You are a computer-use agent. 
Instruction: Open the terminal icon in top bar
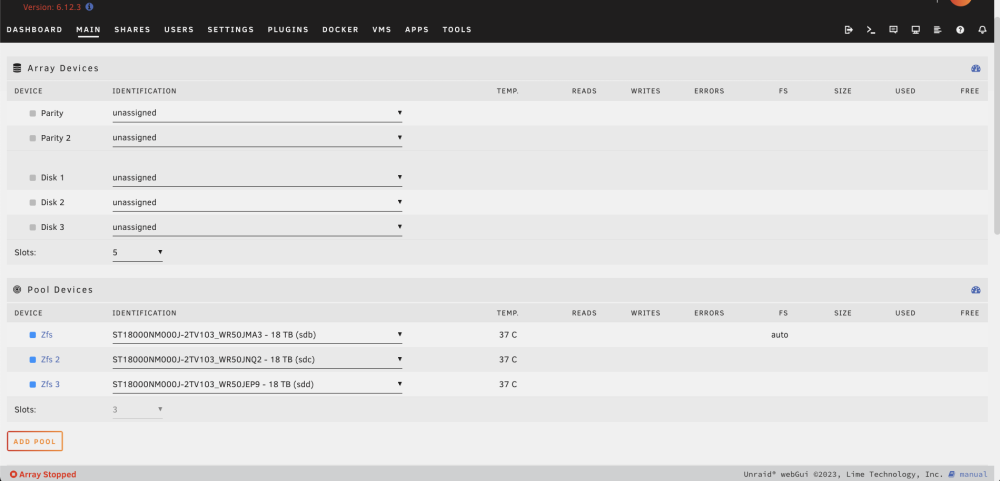[x=871, y=30]
